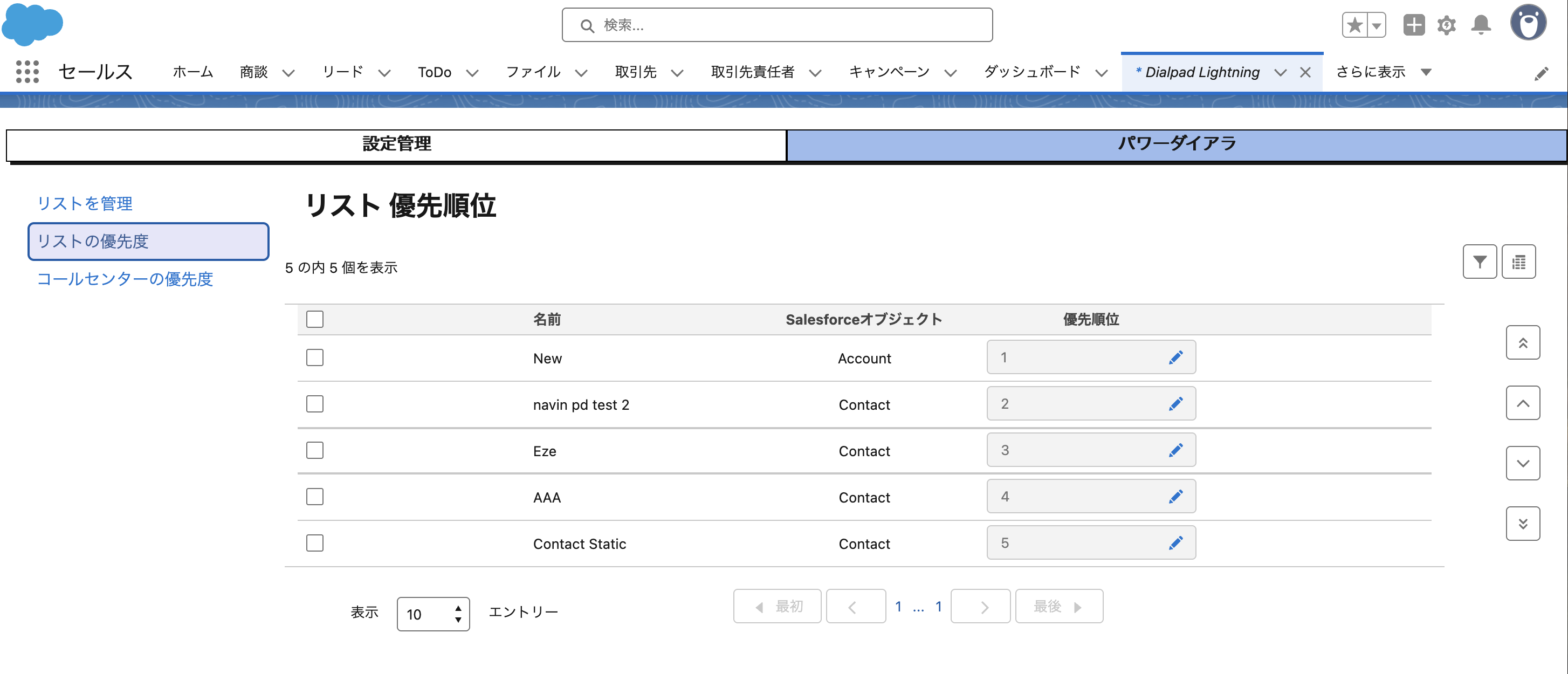
Task: Move selected list down one position
Action: (1523, 463)
